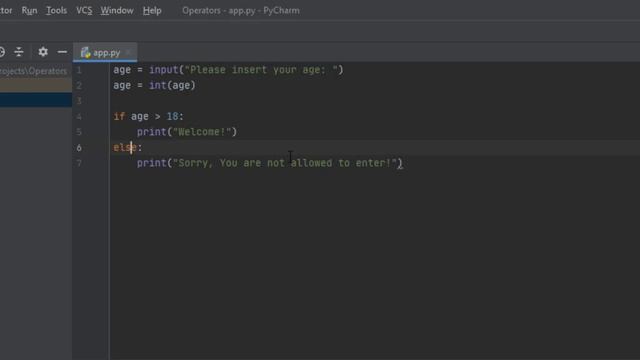This screenshot has width=640, height=360.
Task: Click the "Sorry, You are not allowed" string
Action: [x=285, y=163]
